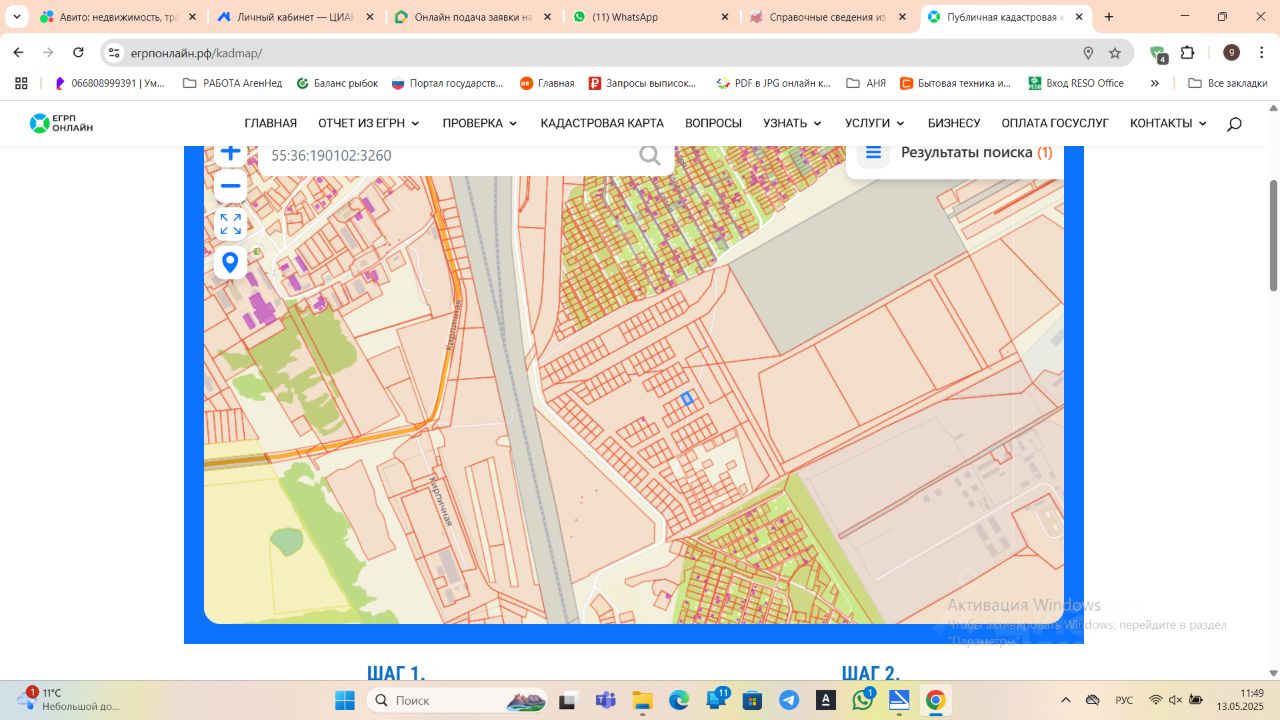1280x720 pixels.
Task: Click location permission icon in address bar
Action: point(1088,53)
